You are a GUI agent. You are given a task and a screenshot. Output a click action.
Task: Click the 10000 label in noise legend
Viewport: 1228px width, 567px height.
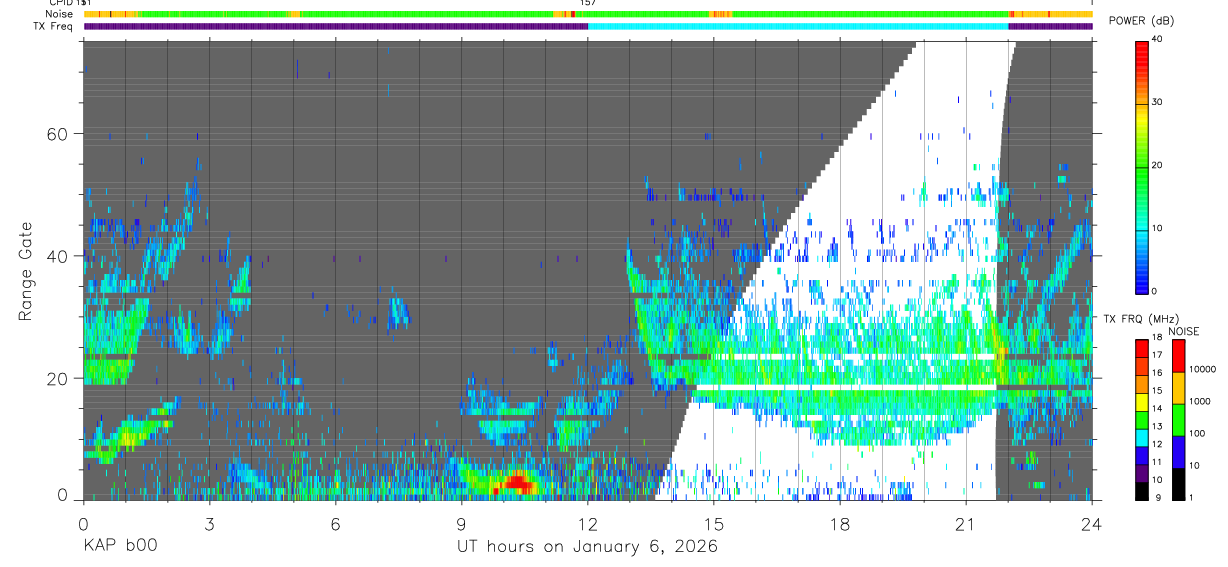tap(1203, 369)
